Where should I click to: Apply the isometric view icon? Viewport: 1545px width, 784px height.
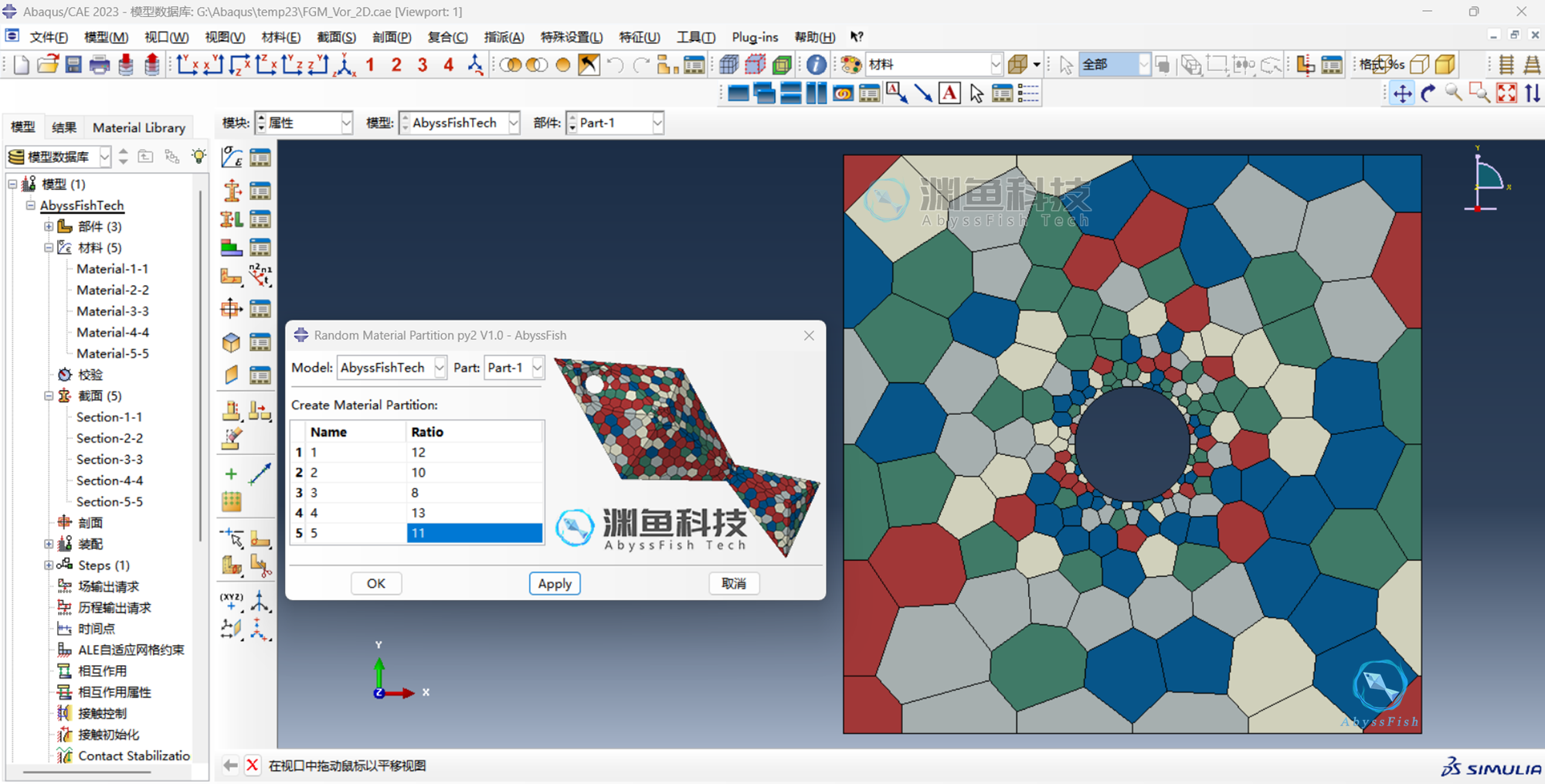click(x=345, y=65)
